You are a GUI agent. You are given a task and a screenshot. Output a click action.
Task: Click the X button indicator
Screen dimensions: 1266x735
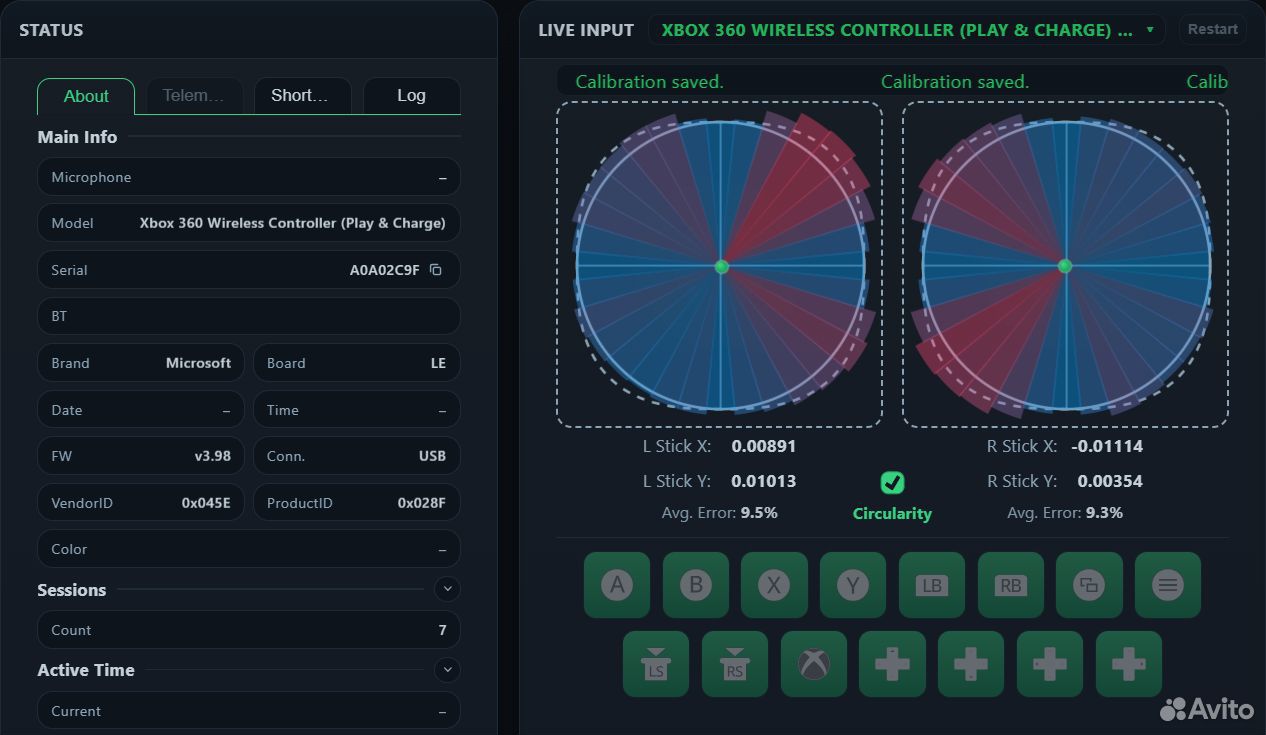click(774, 585)
